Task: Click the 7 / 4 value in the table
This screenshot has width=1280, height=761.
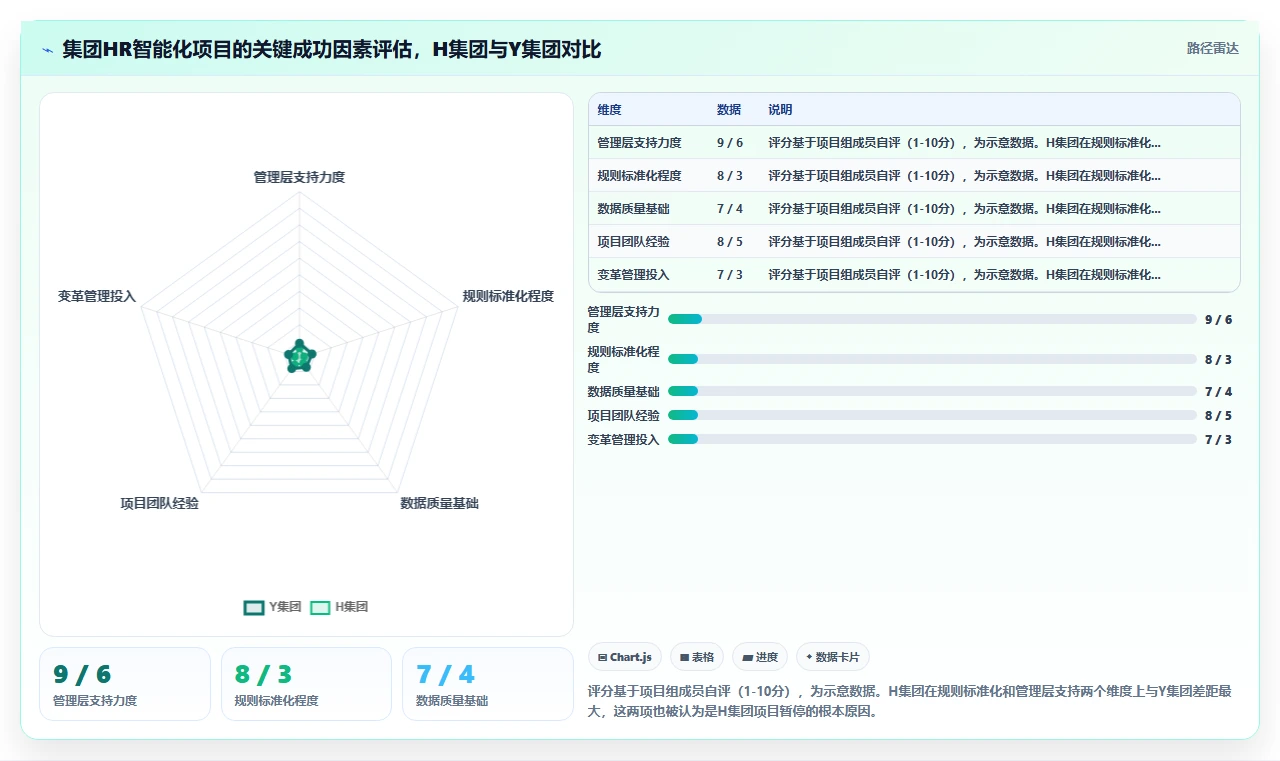Action: click(730, 209)
